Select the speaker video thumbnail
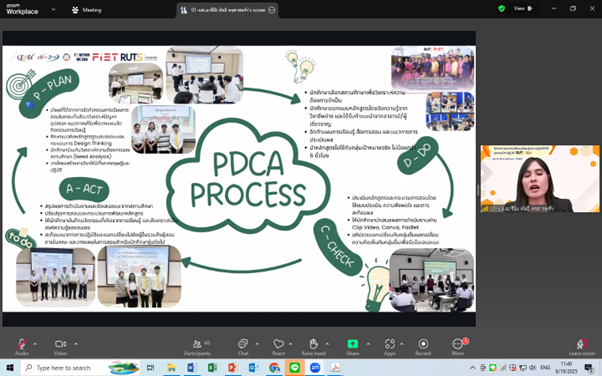The image size is (602, 376). pos(540,179)
